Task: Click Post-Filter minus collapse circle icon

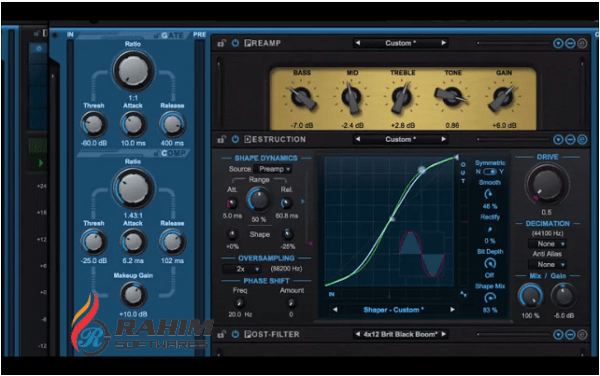Action: pos(570,335)
